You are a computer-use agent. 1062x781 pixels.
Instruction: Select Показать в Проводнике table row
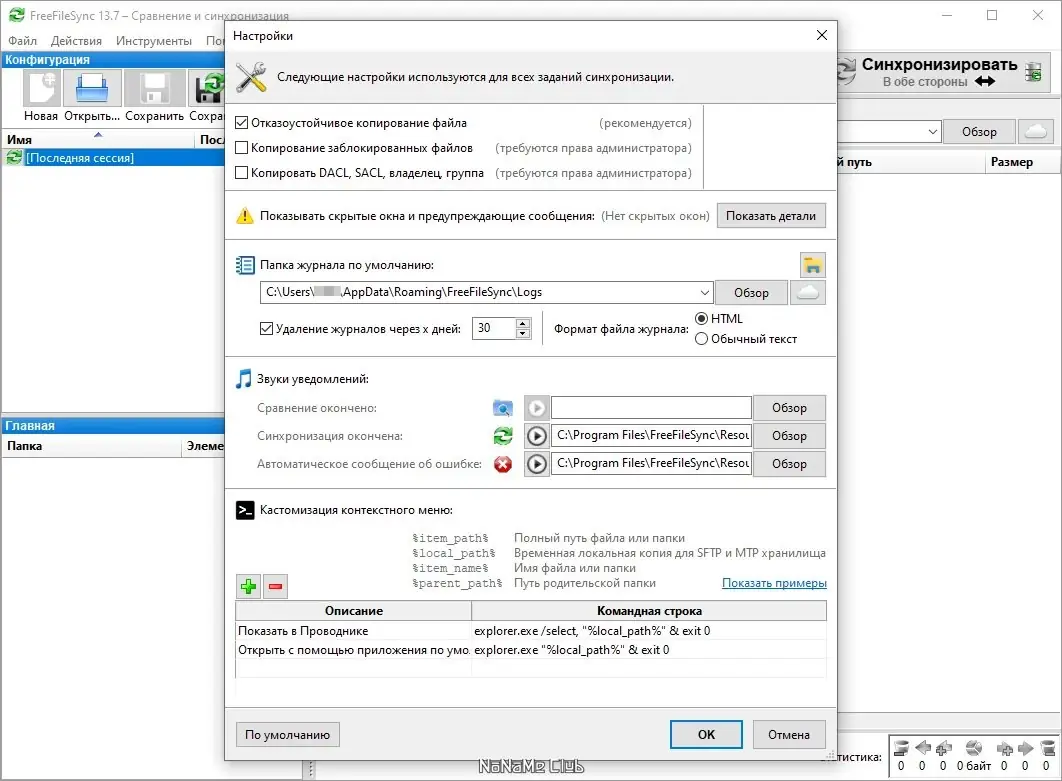tap(531, 631)
